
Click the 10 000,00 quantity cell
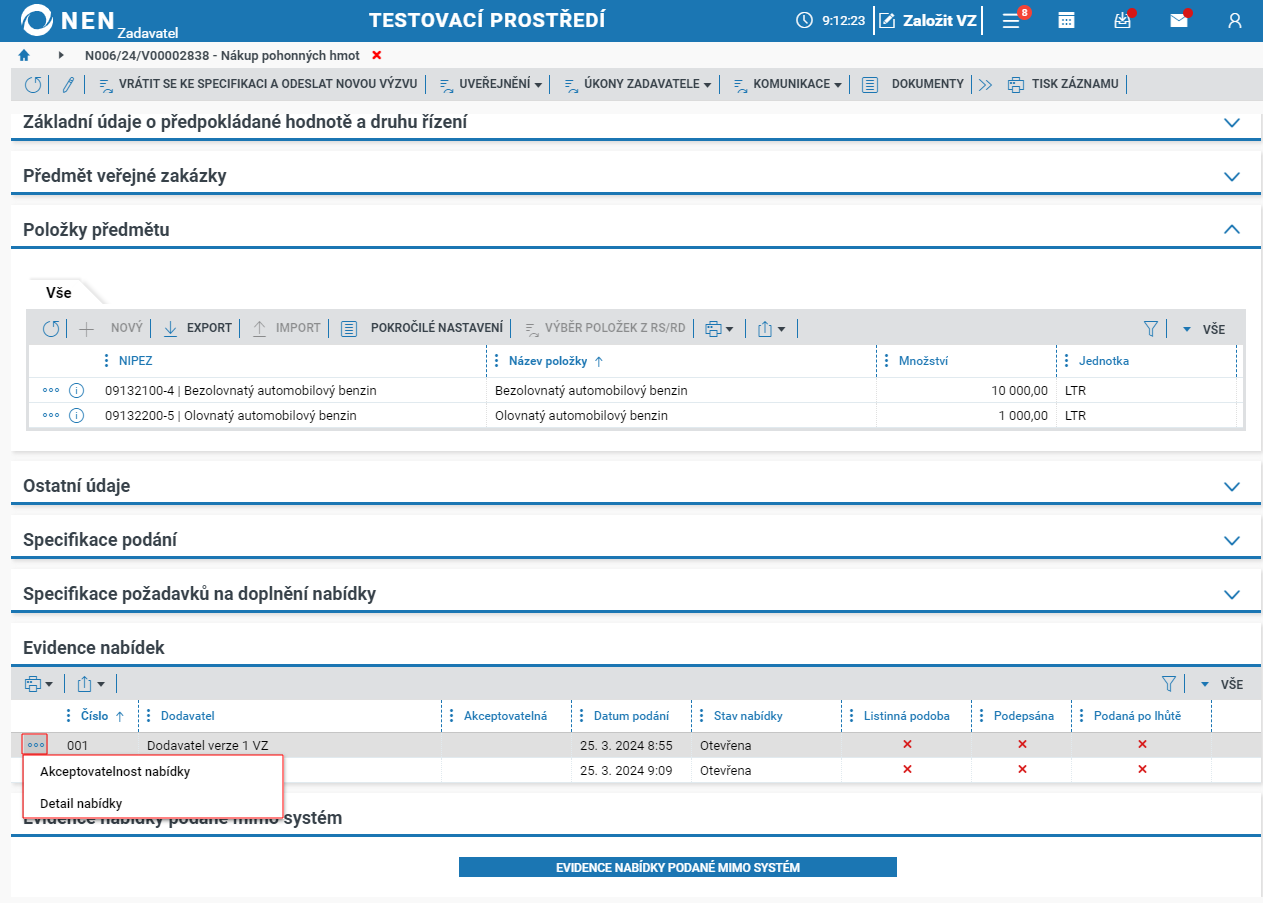point(966,391)
